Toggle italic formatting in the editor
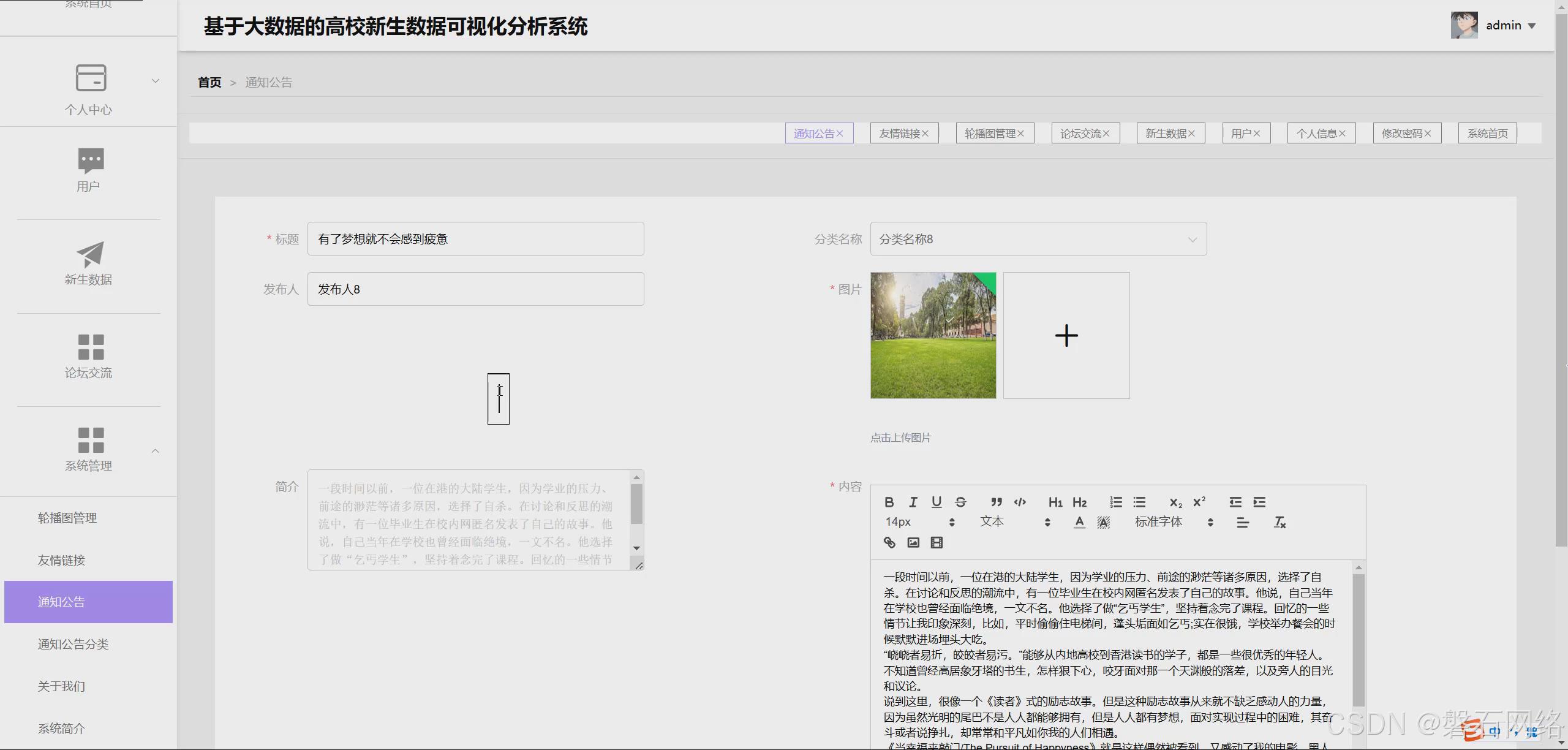1568x750 pixels. (913, 502)
